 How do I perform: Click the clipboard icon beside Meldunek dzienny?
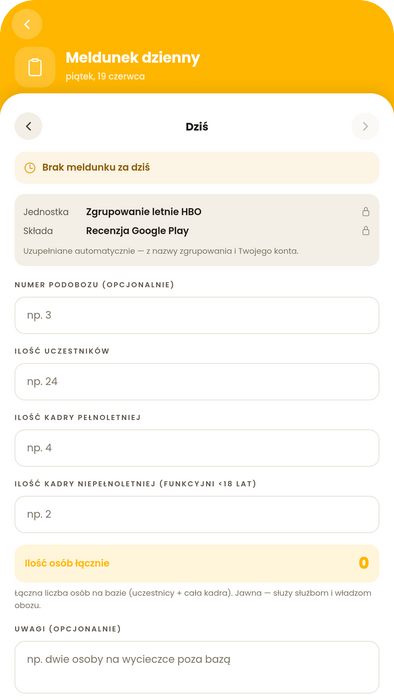coord(35,67)
